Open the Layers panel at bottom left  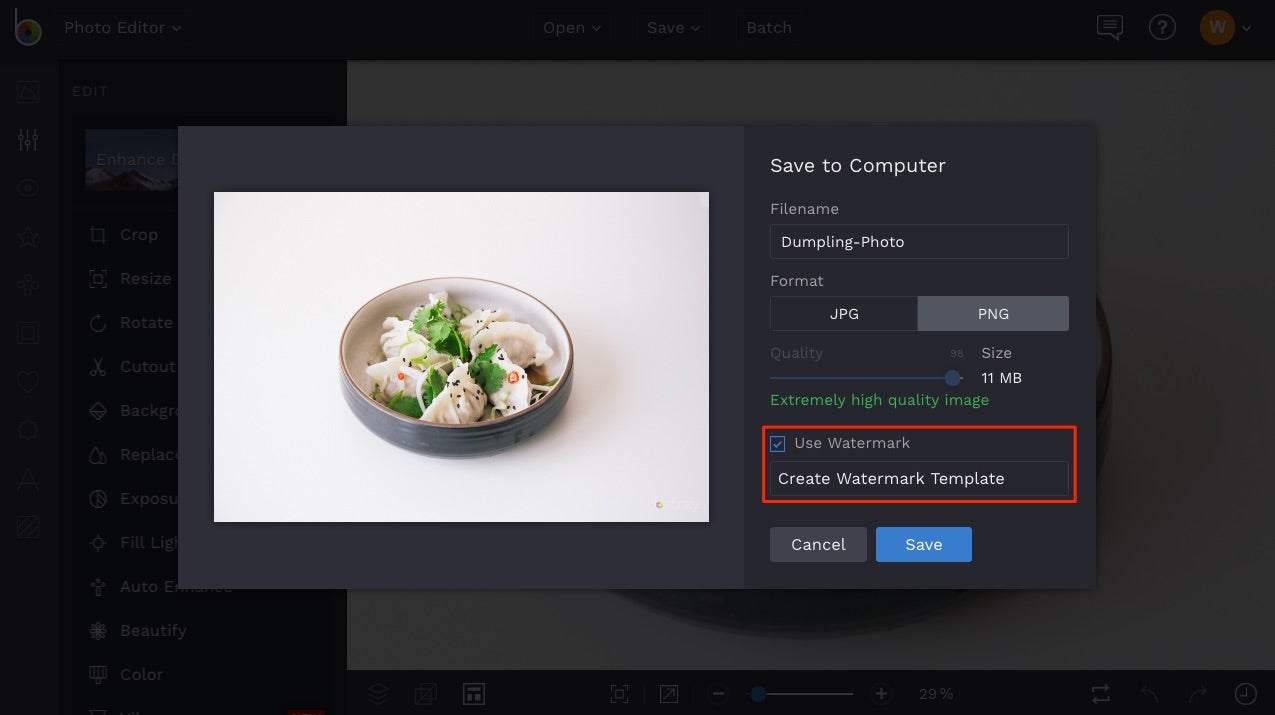[378, 693]
